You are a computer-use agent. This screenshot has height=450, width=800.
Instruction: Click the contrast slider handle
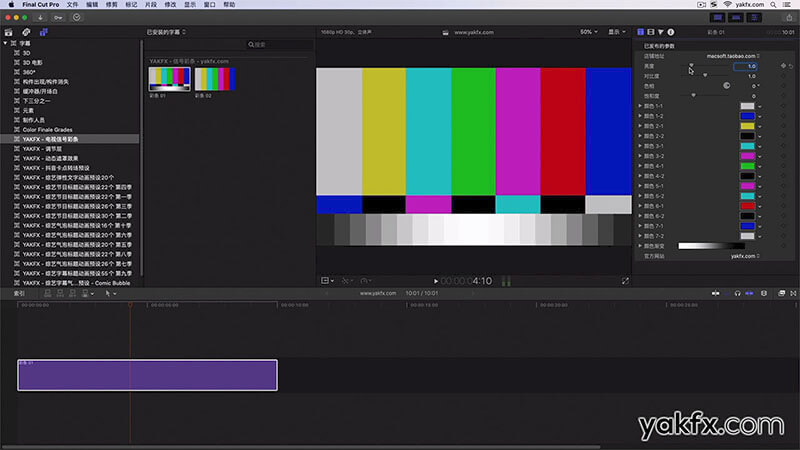pos(705,76)
